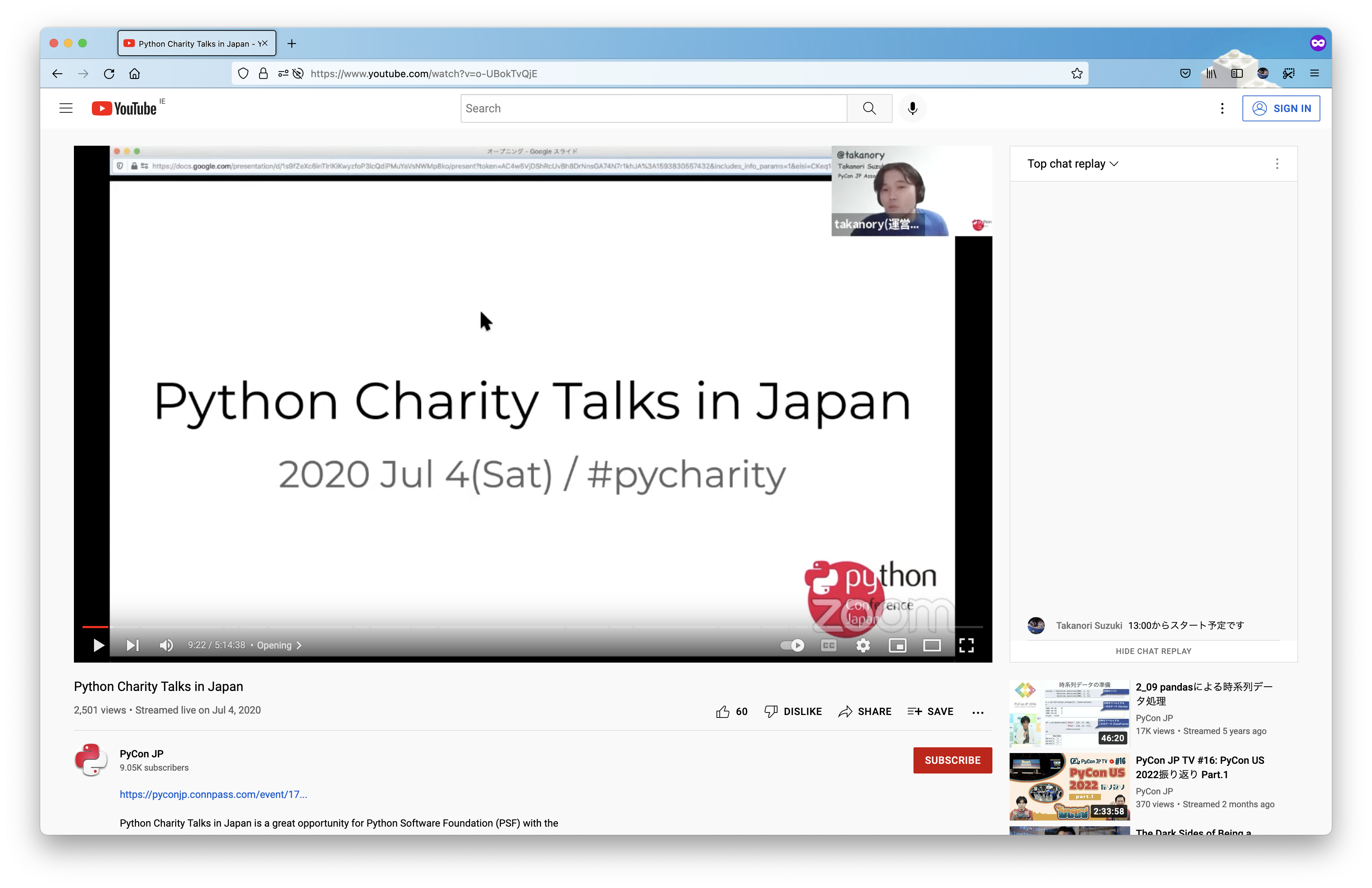Click the voice search microphone icon

912,108
